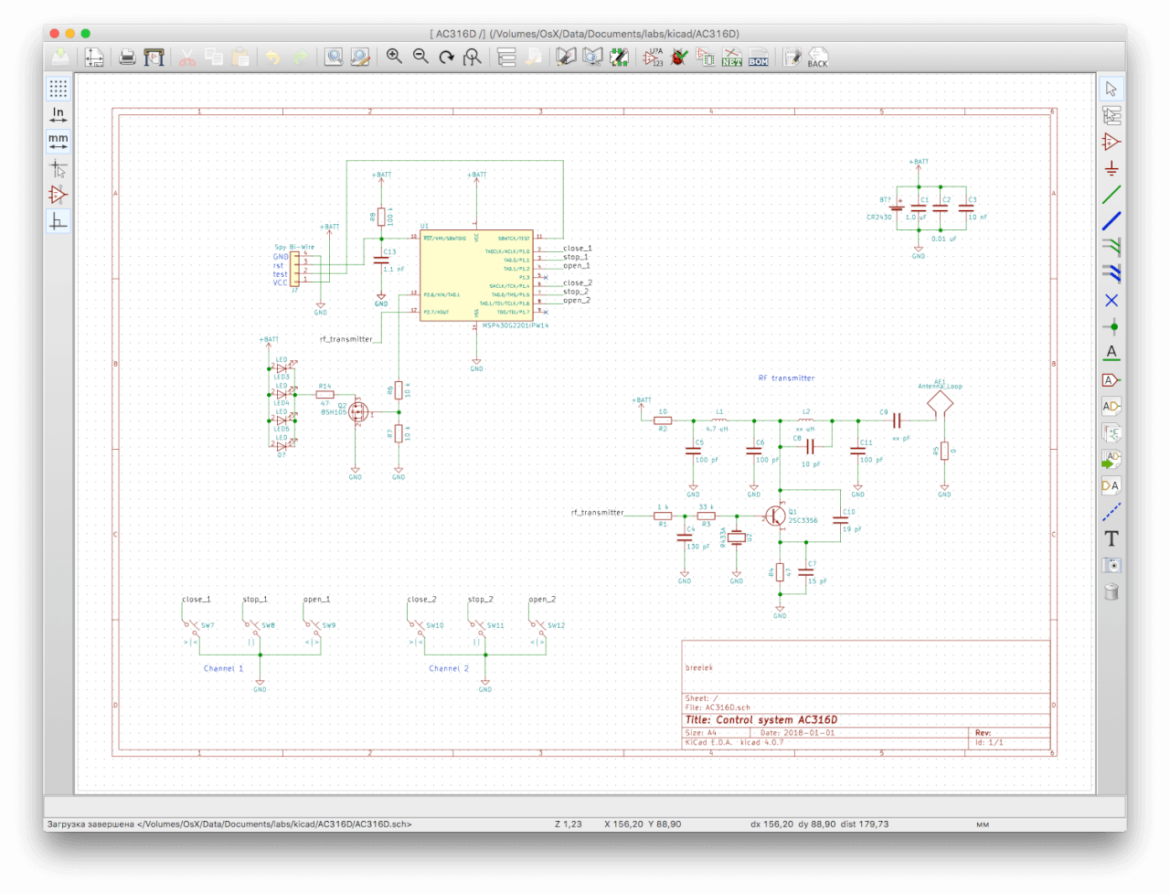This screenshot has height=894, width=1170.
Task: Select the bus to bus entry tool
Action: [1111, 274]
